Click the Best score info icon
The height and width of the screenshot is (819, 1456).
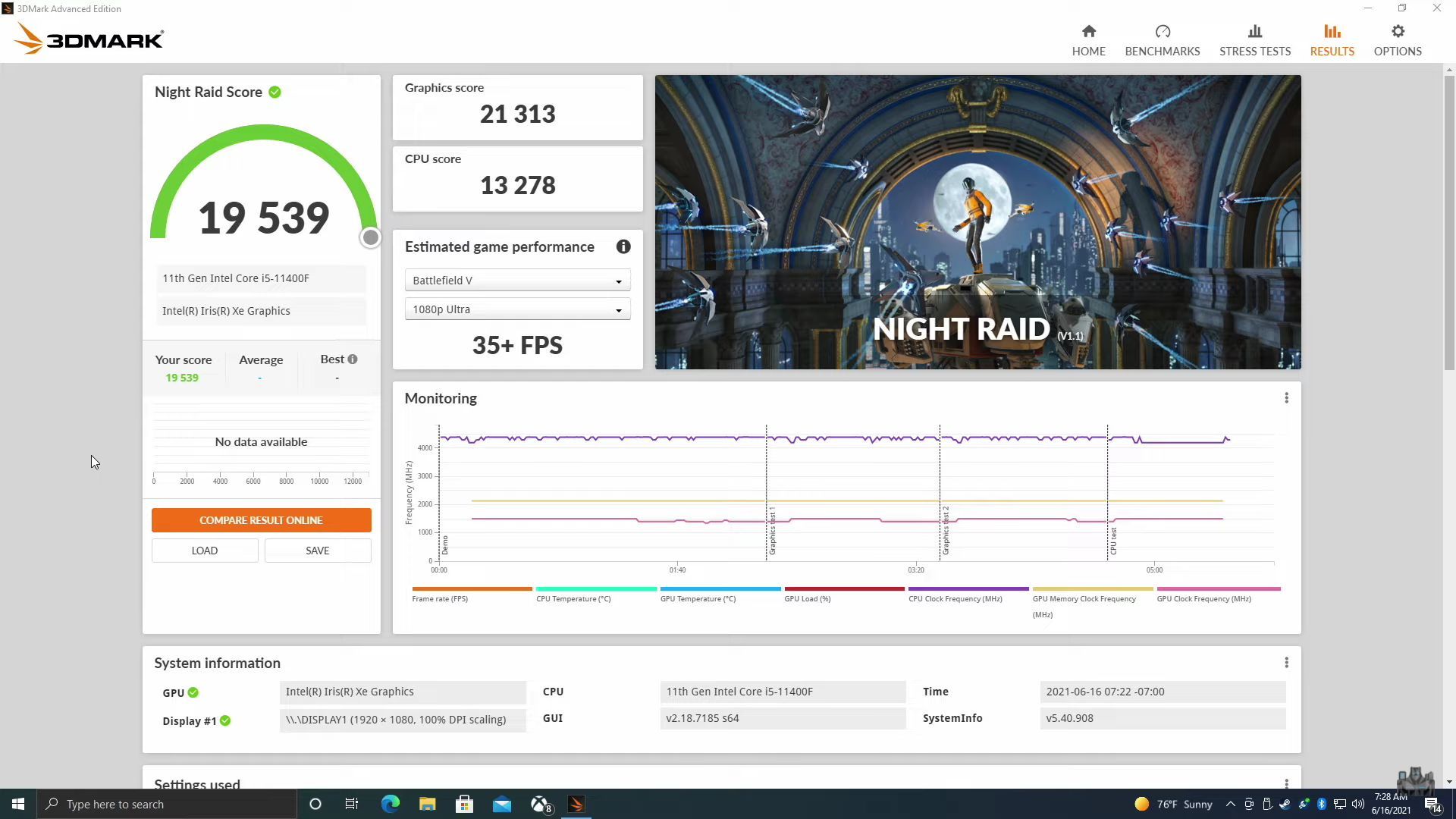(x=352, y=359)
